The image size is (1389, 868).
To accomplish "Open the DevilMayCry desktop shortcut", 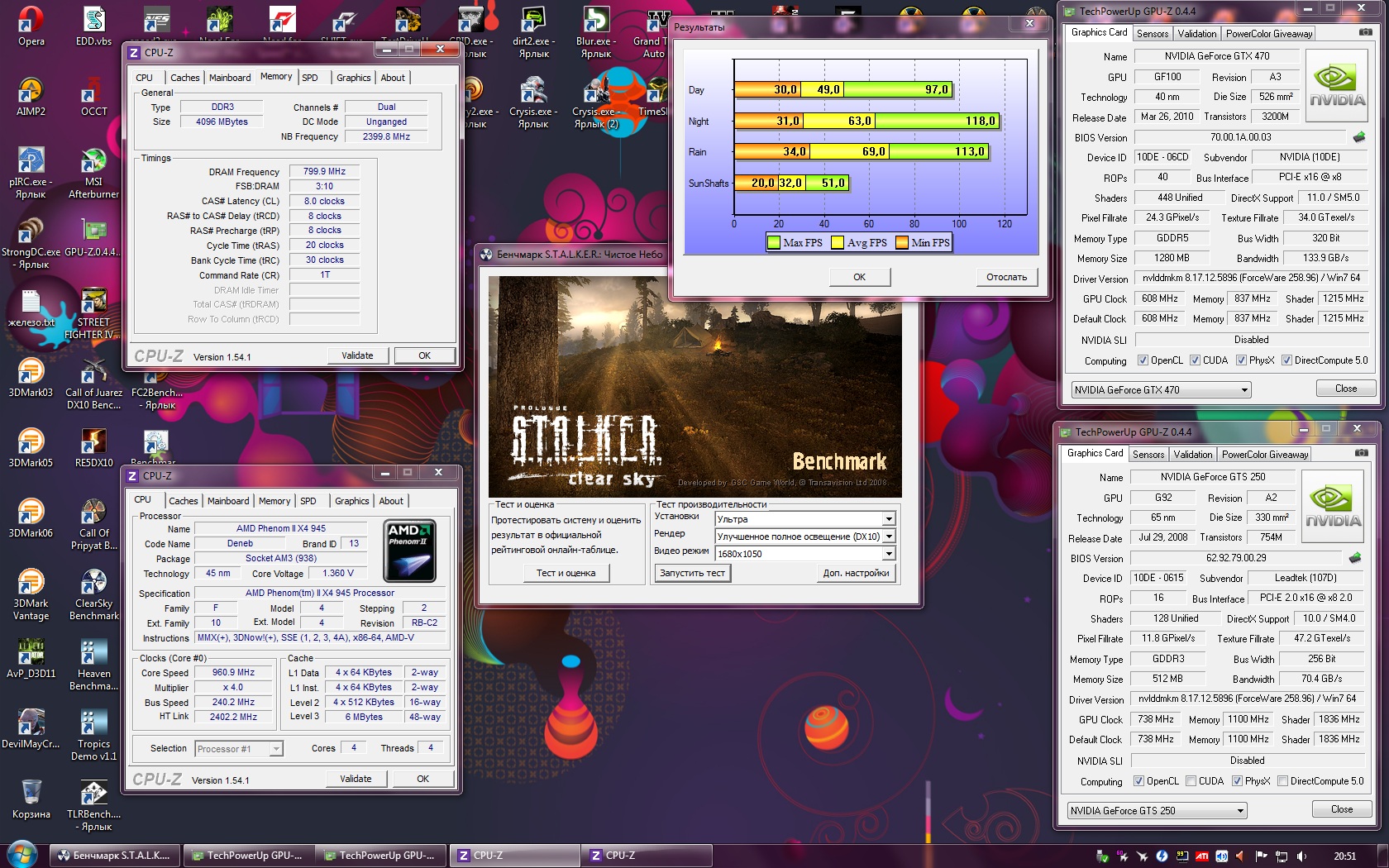I will tap(31, 729).
